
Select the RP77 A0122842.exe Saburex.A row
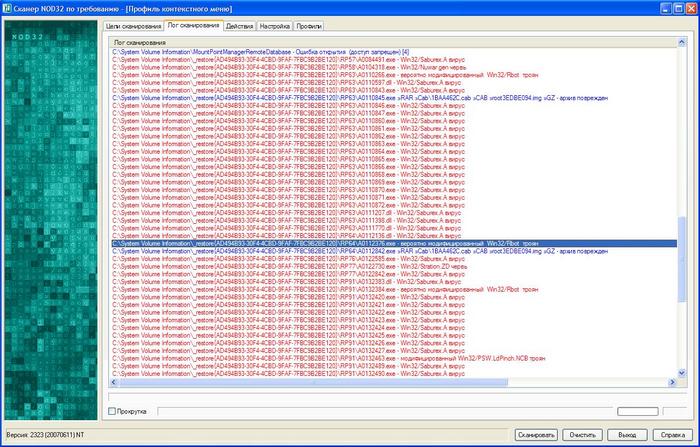[x=394, y=274]
